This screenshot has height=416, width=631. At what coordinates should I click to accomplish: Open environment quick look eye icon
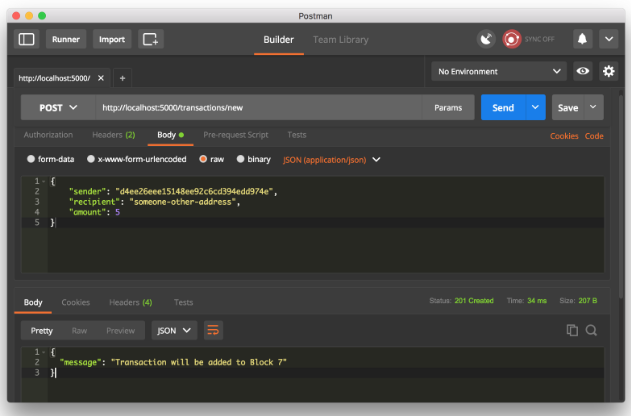click(x=584, y=72)
